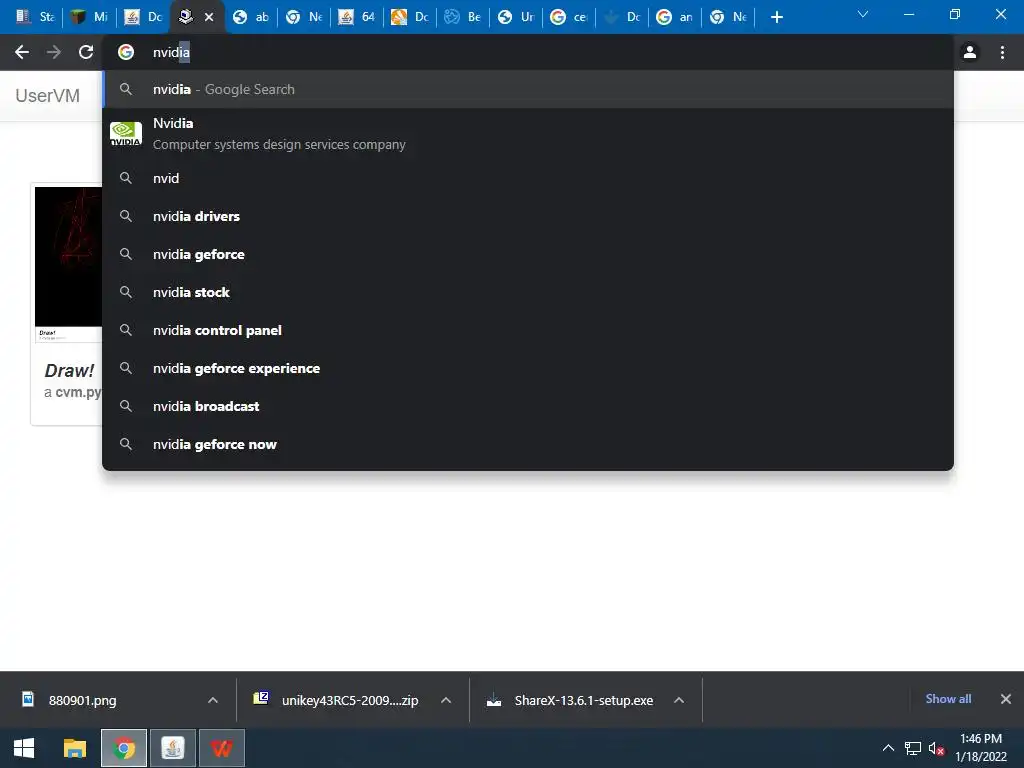Show hidden system tray icons
Image resolution: width=1024 pixels, height=768 pixels.
[888, 748]
